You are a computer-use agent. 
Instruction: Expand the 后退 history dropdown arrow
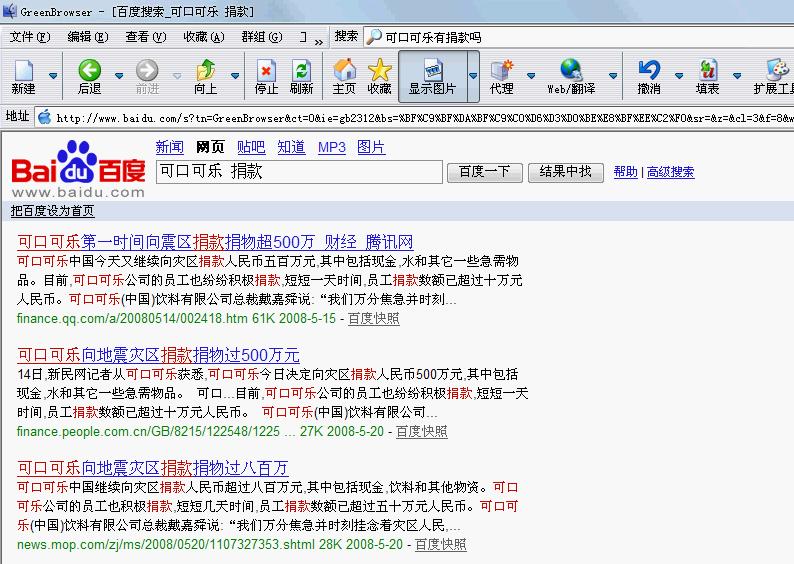(x=119, y=76)
